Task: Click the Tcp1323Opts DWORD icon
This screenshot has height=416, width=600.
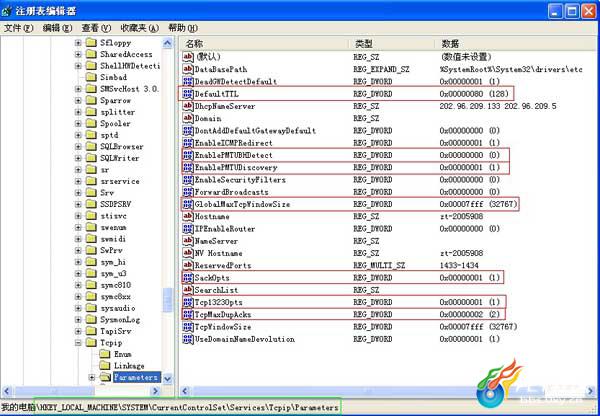Action: 188,302
